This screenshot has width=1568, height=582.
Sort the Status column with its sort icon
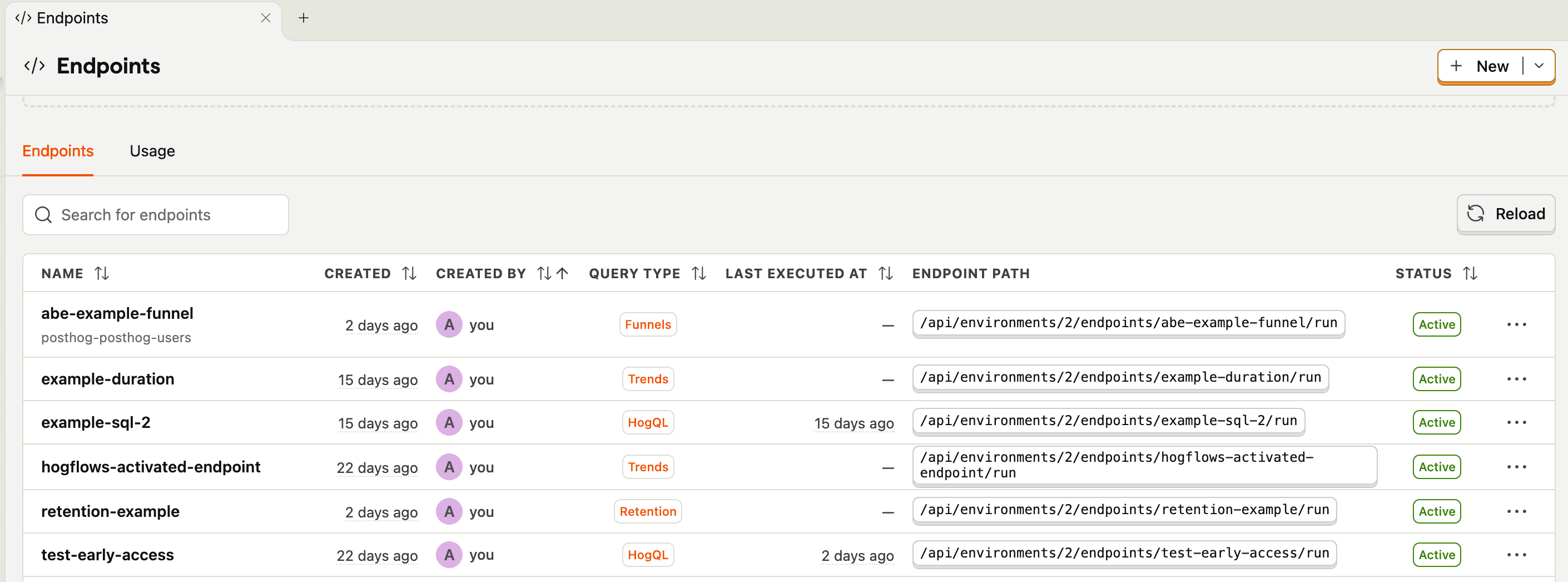pos(1470,273)
